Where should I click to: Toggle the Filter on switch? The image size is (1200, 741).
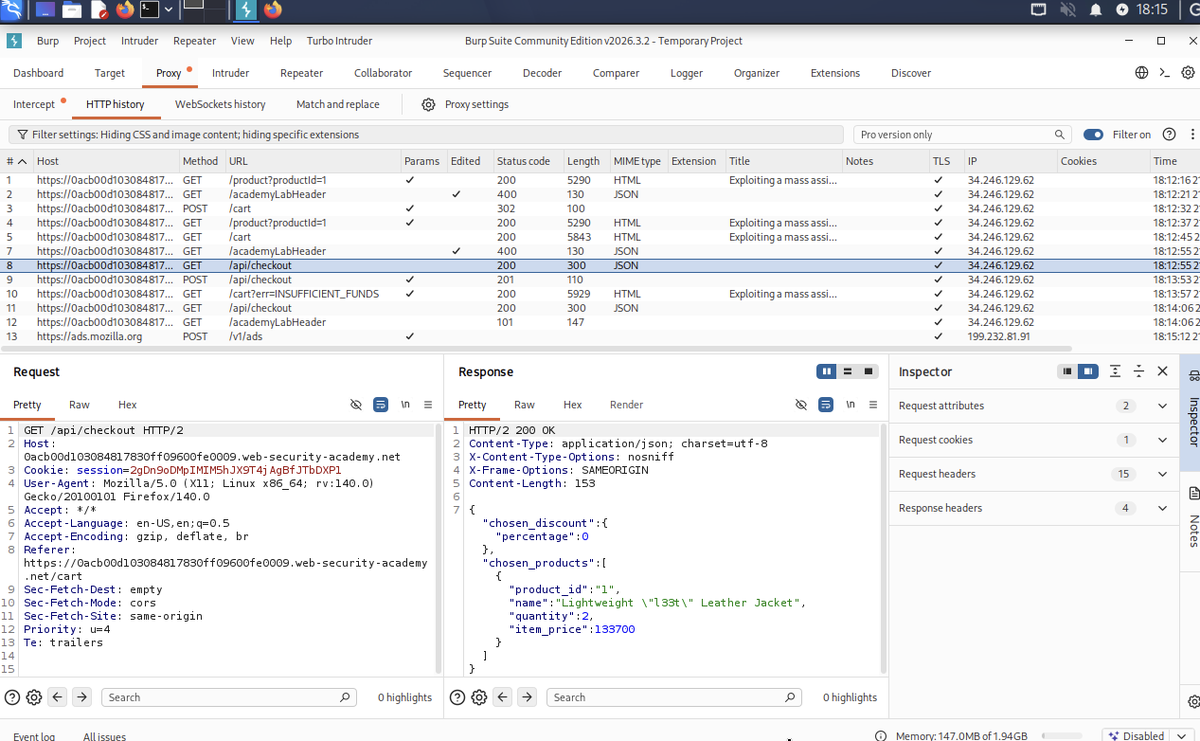1094,134
